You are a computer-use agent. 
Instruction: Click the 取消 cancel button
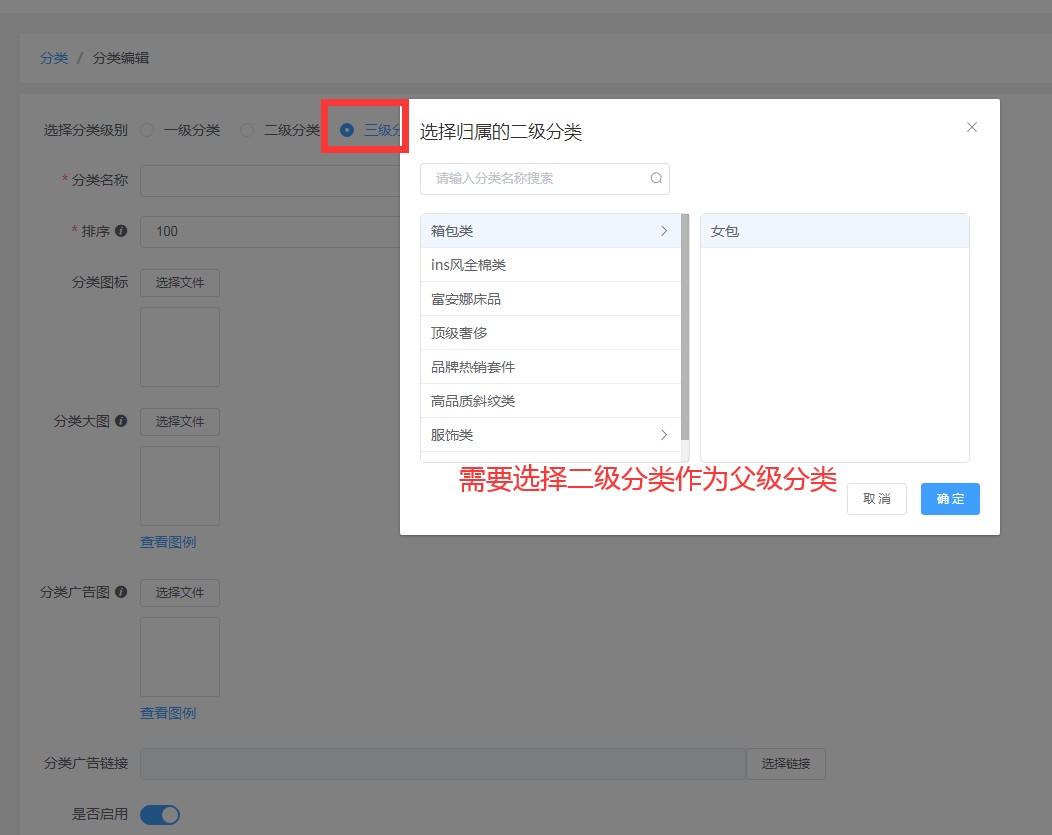[876, 499]
